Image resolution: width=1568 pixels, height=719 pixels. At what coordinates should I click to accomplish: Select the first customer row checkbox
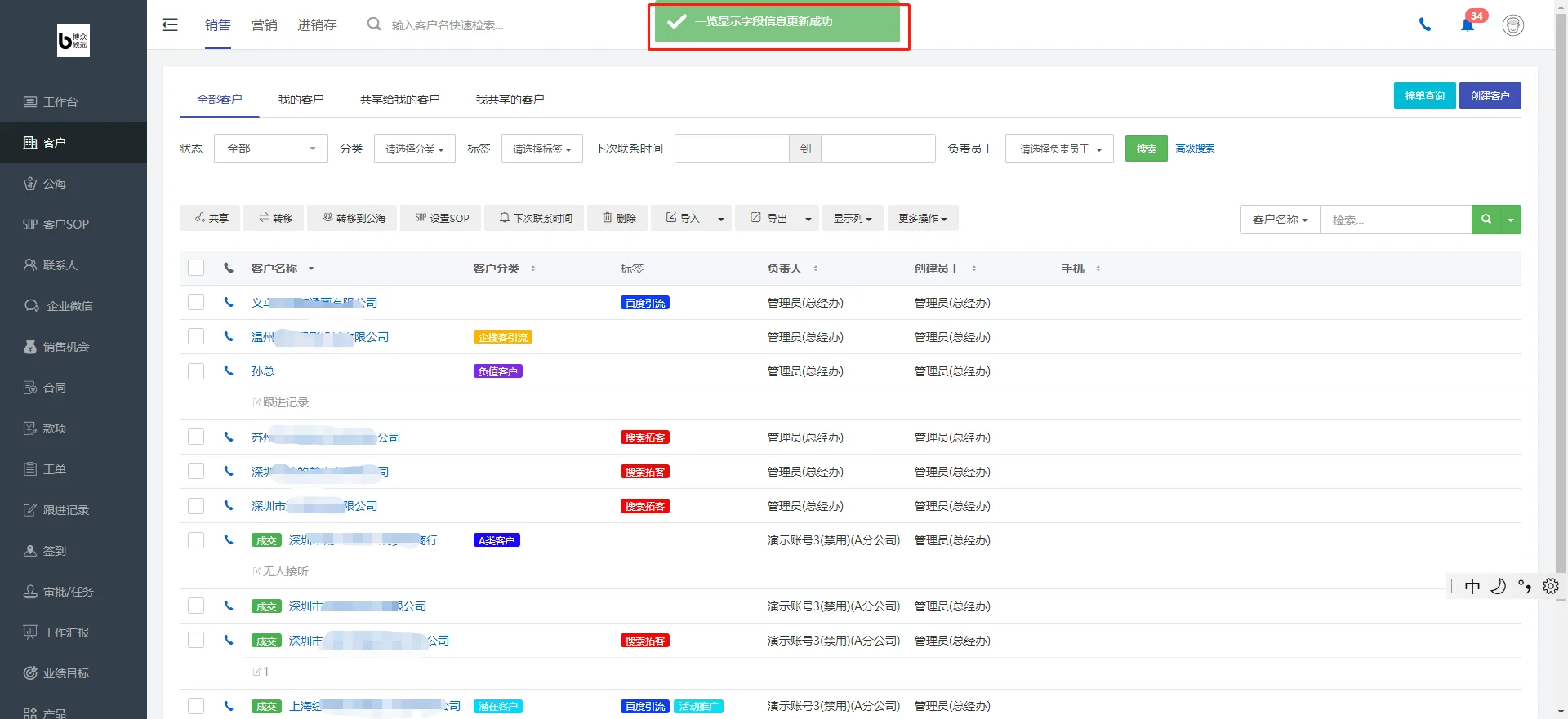(x=196, y=302)
